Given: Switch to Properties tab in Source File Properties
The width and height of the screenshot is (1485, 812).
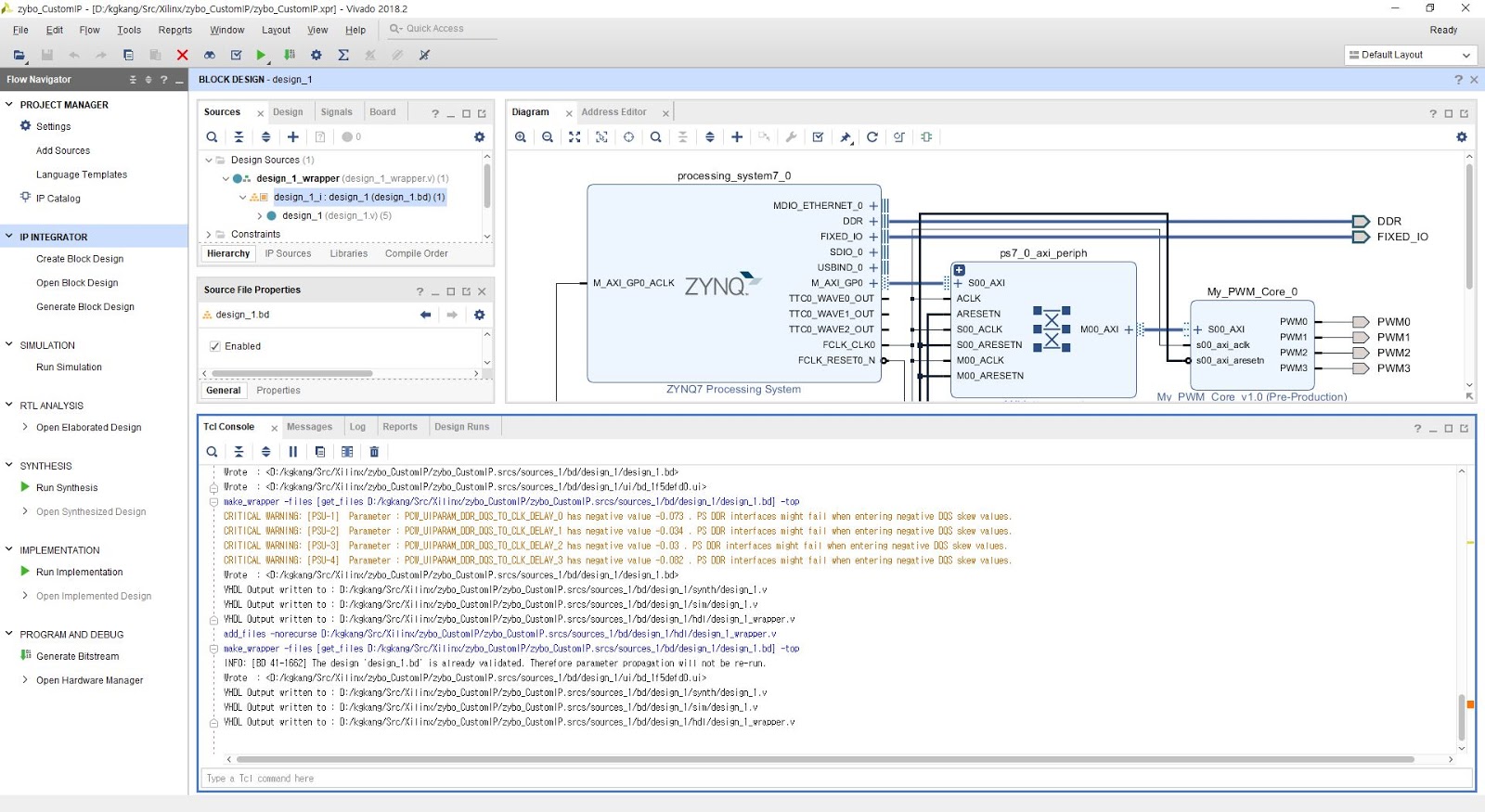Looking at the screenshot, I should 278,391.
